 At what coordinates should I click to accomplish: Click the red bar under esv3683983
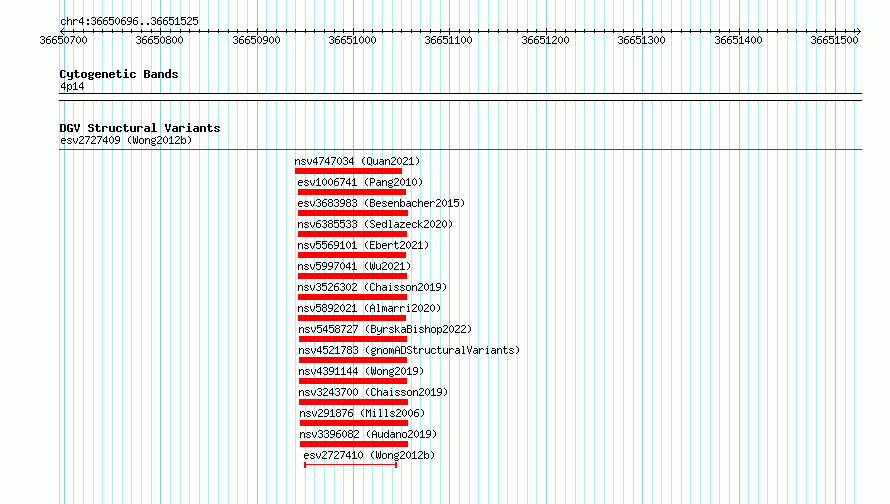pyautogui.click(x=352, y=213)
